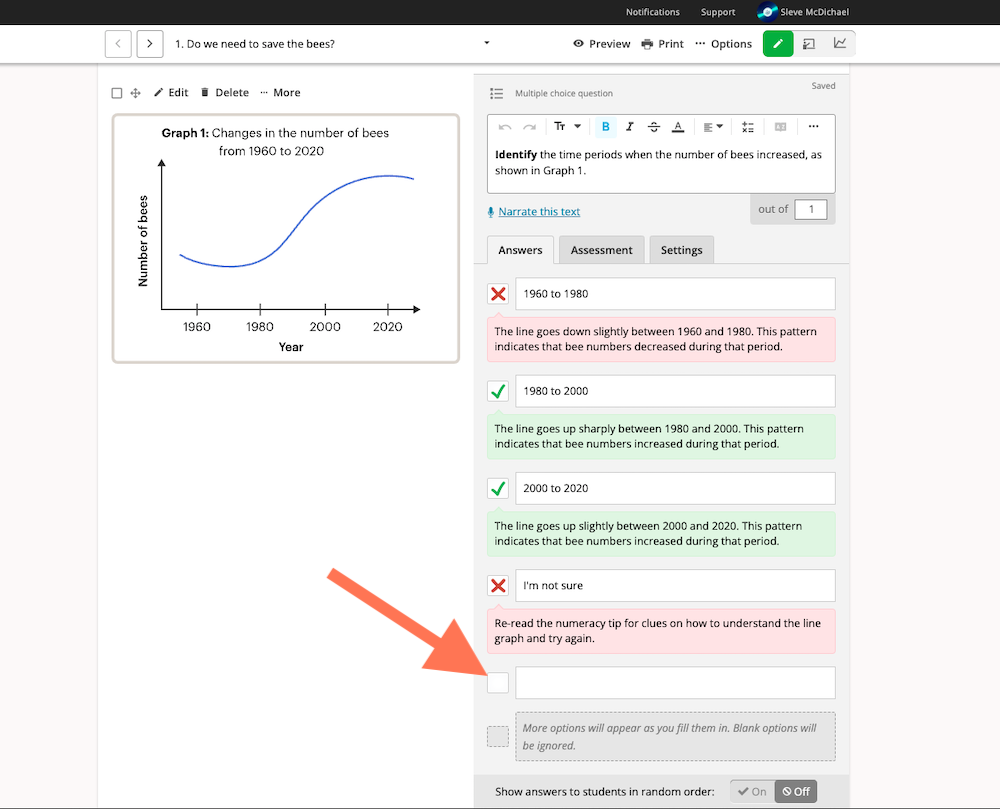Image resolution: width=1000 pixels, height=809 pixels.
Task: Redo the edit in the question editor
Action: [x=529, y=127]
